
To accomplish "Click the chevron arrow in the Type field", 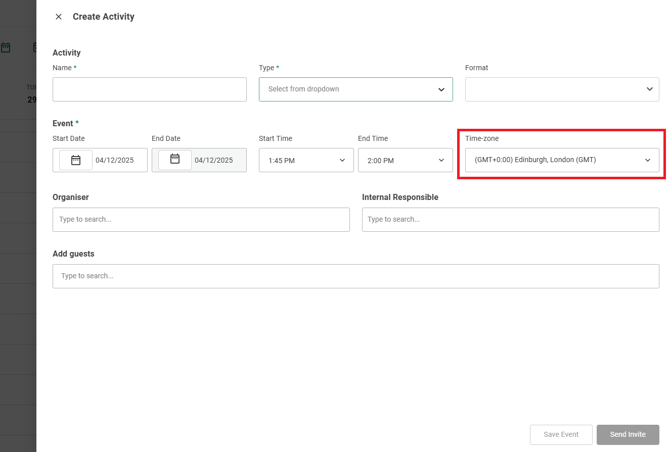I will [441, 90].
